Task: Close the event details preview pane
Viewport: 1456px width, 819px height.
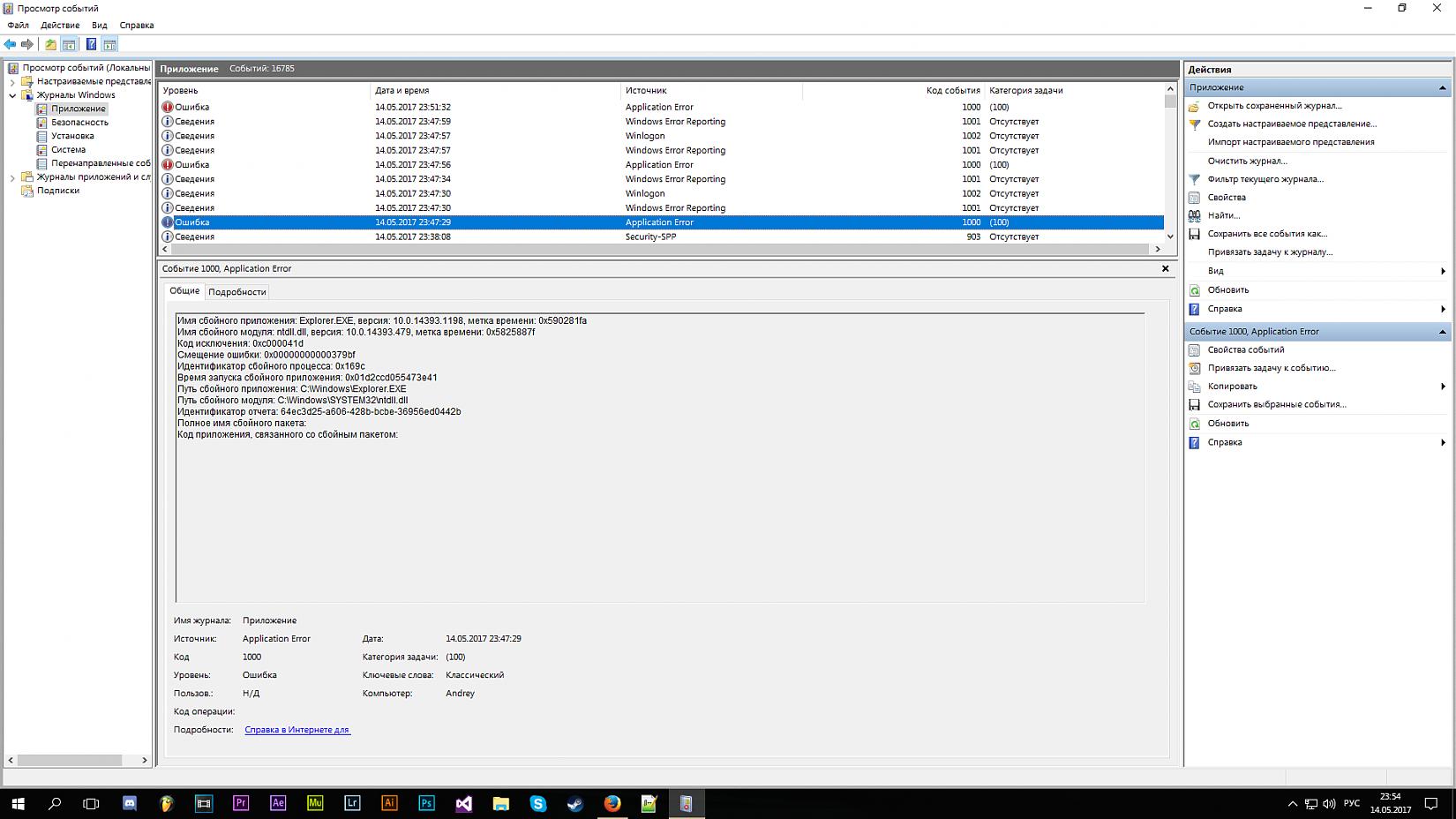Action: (1165, 268)
